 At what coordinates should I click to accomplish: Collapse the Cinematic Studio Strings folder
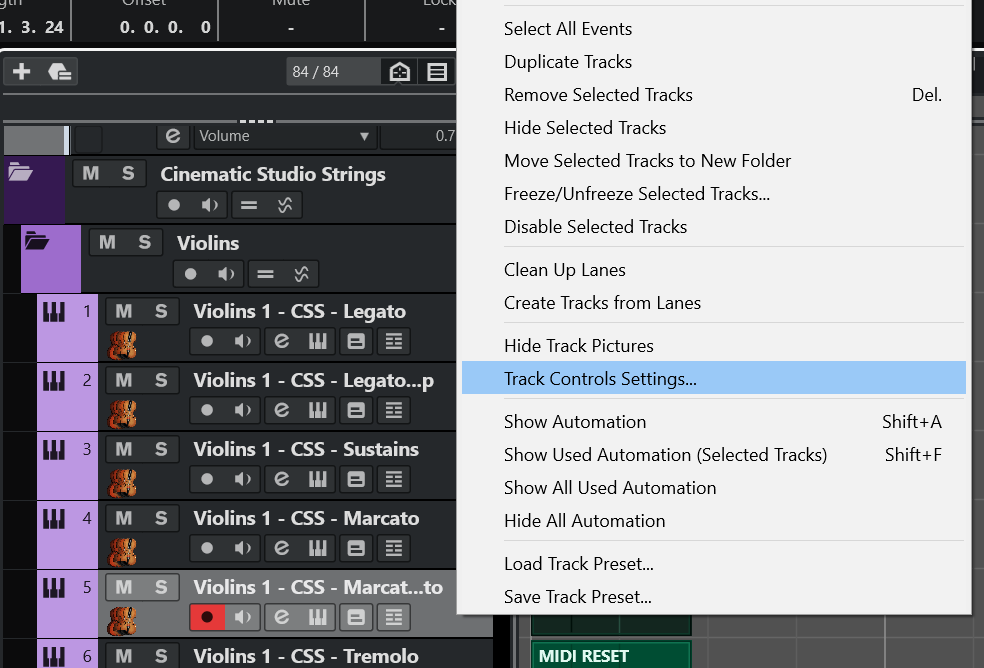pos(20,172)
